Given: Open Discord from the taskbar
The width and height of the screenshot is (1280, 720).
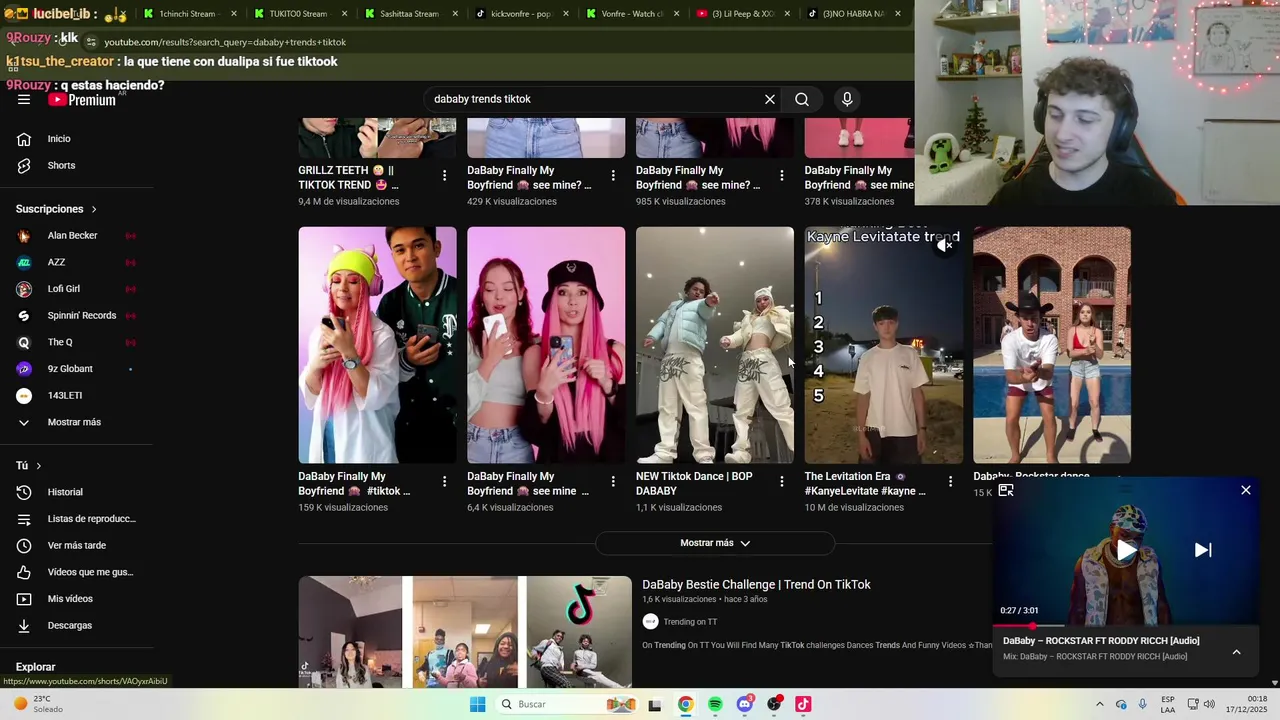Looking at the screenshot, I should tap(744, 704).
